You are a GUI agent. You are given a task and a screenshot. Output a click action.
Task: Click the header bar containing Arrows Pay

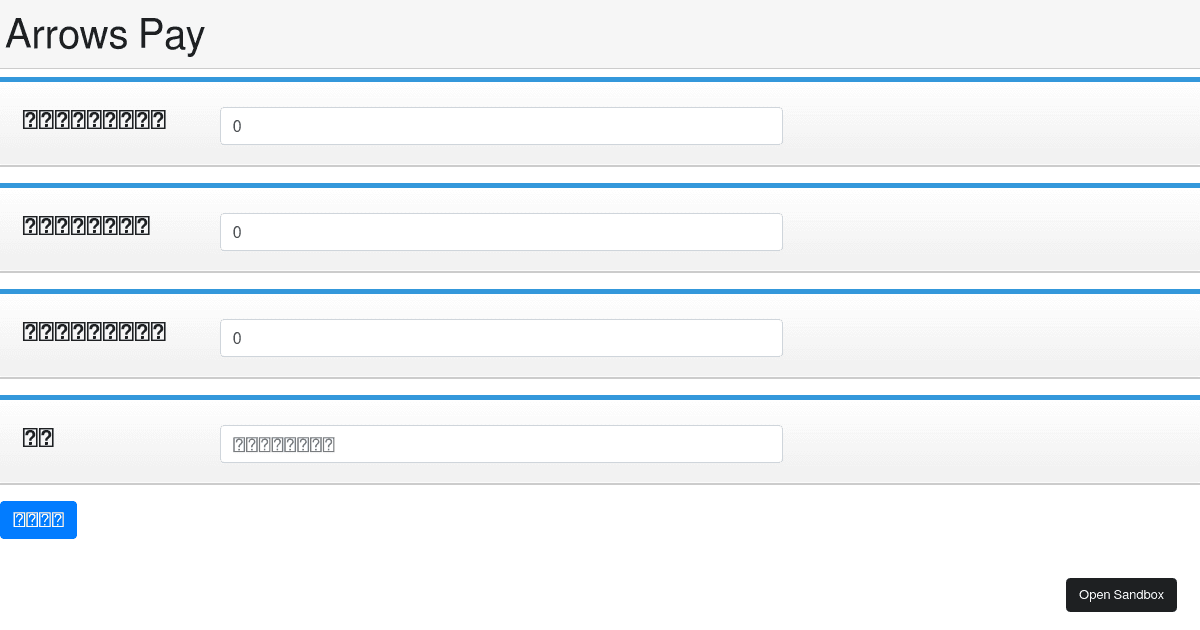tap(600, 34)
